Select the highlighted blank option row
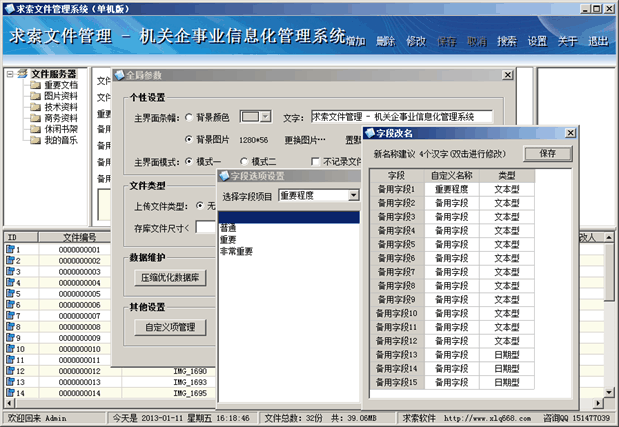The height and width of the screenshot is (427, 619). click(289, 217)
